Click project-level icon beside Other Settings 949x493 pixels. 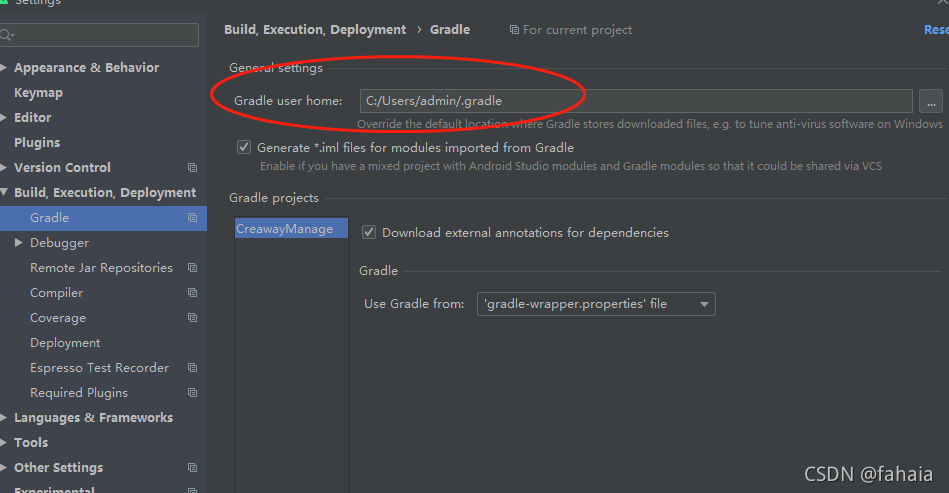tap(192, 468)
